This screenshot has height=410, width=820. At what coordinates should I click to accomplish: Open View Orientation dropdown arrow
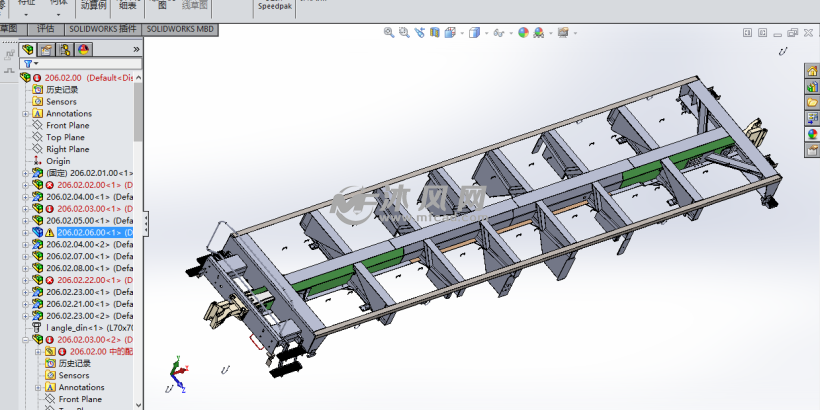(462, 33)
